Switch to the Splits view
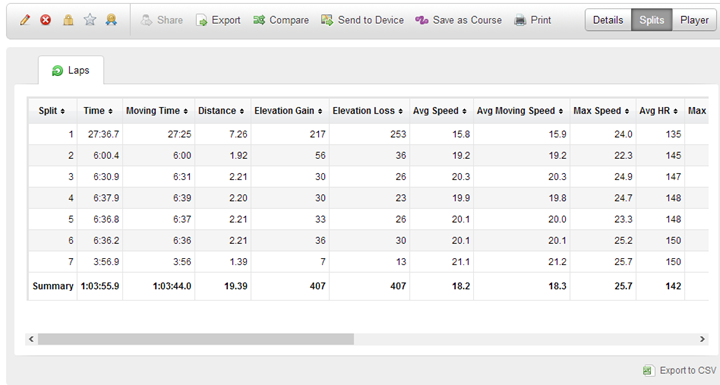Image resolution: width=720 pixels, height=385 pixels. 652,20
